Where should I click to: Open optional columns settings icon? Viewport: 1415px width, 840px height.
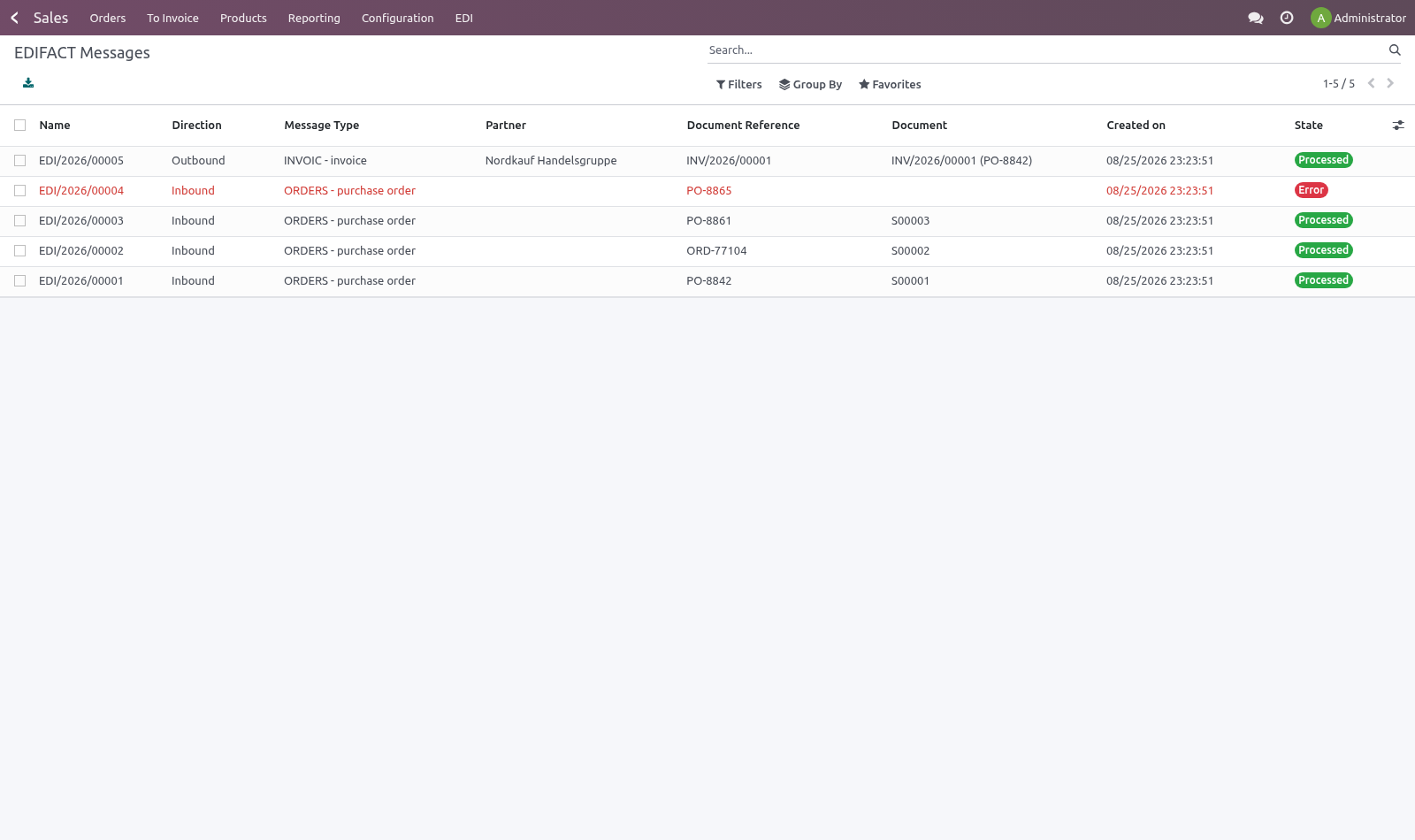(x=1398, y=126)
